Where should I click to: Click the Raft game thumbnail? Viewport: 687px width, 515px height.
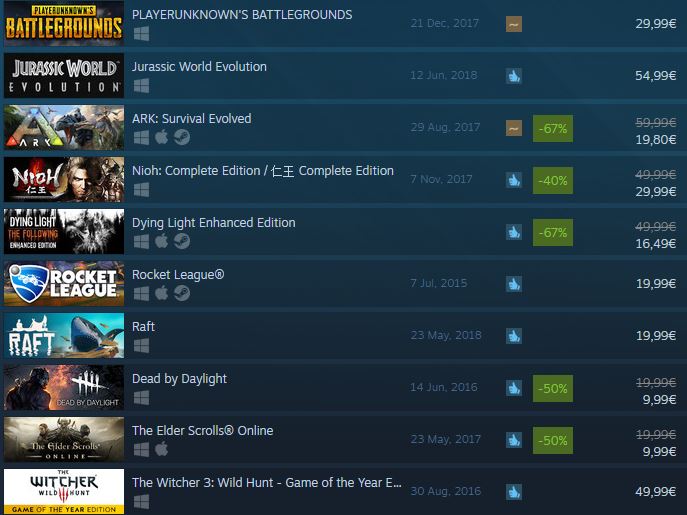(x=64, y=335)
